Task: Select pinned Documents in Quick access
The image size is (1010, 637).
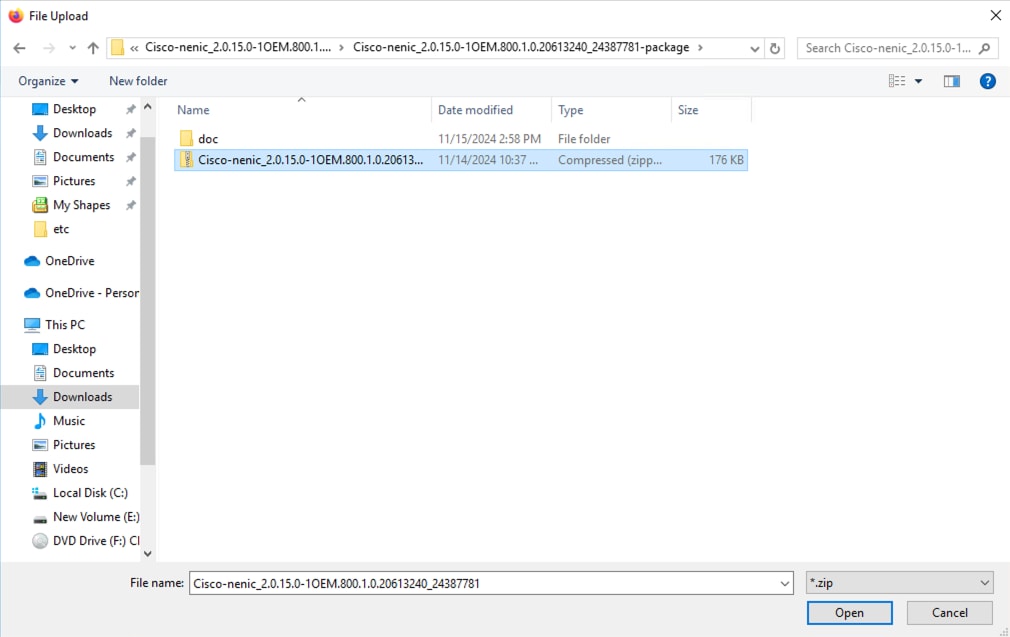Action: click(83, 157)
